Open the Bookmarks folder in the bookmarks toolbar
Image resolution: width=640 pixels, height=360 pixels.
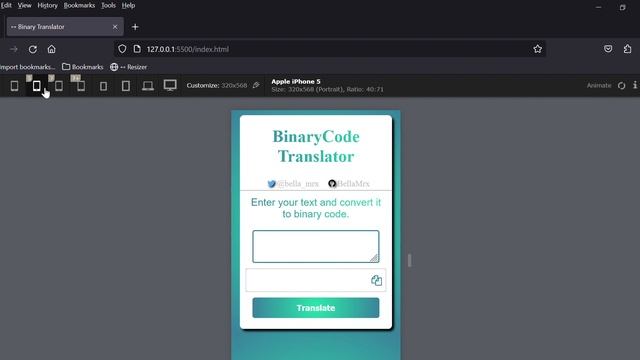[83, 67]
